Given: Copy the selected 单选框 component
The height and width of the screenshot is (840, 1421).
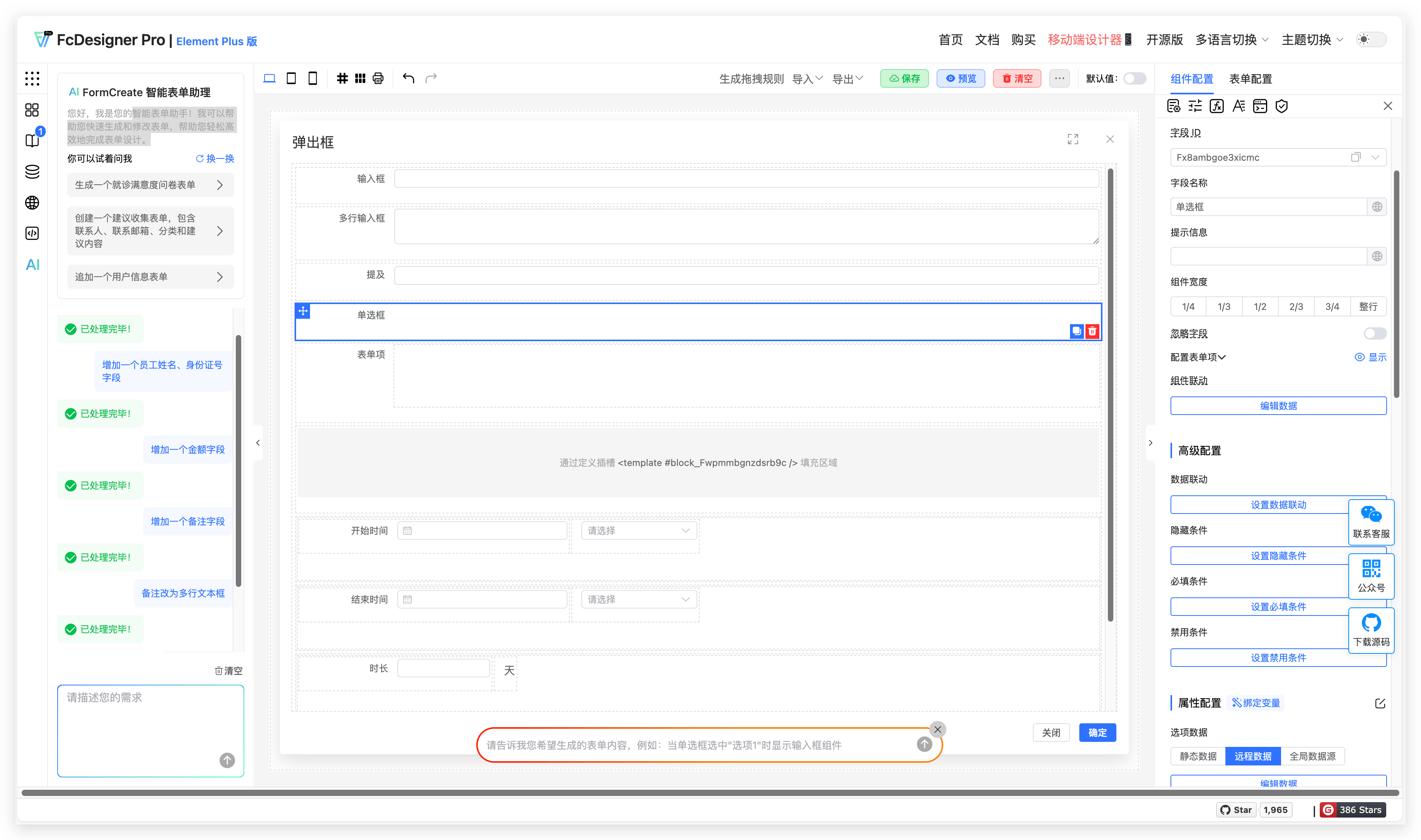Looking at the screenshot, I should [x=1076, y=331].
